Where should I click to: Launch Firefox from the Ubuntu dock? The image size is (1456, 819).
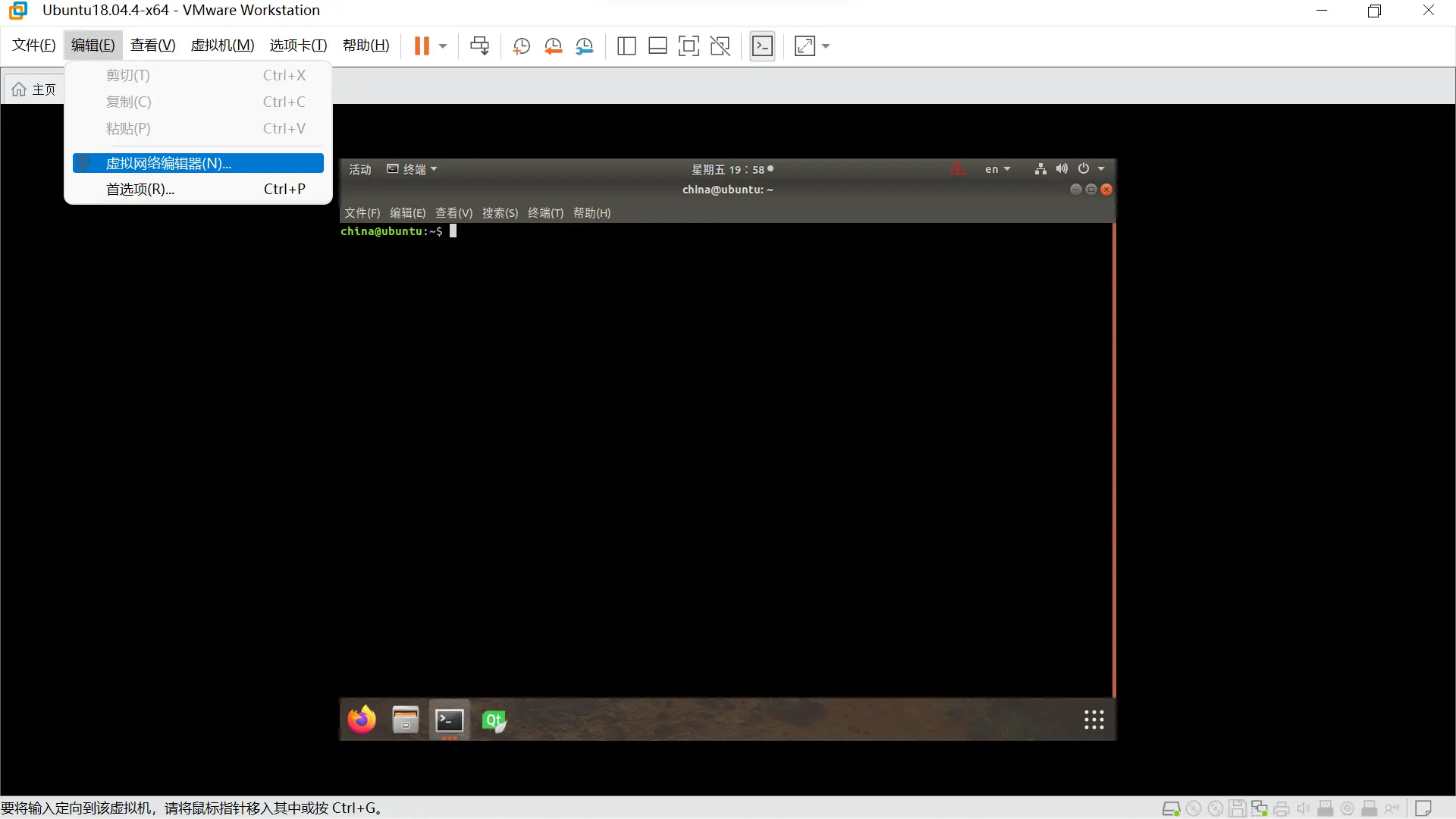click(x=362, y=720)
